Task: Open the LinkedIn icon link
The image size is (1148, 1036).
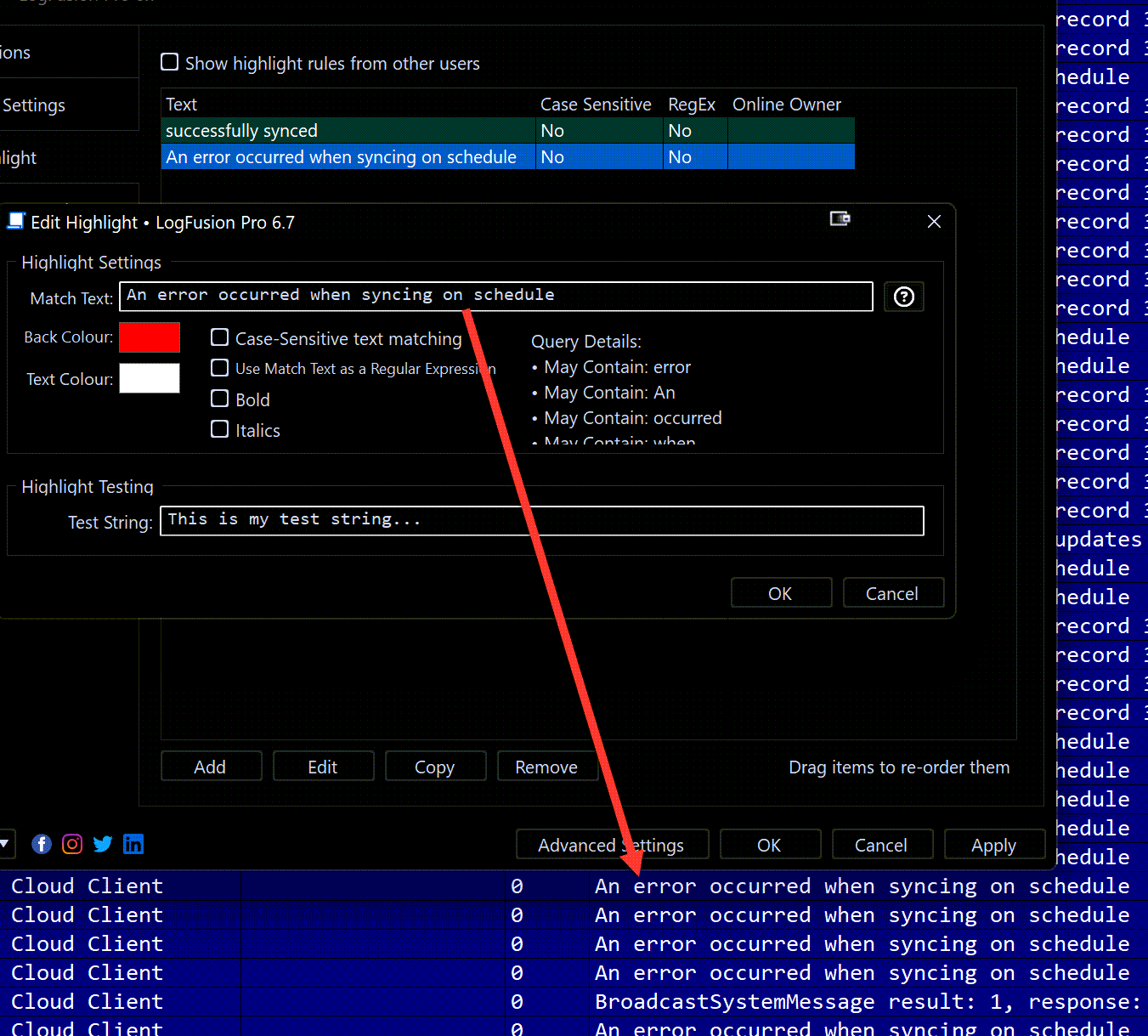Action: tap(133, 844)
